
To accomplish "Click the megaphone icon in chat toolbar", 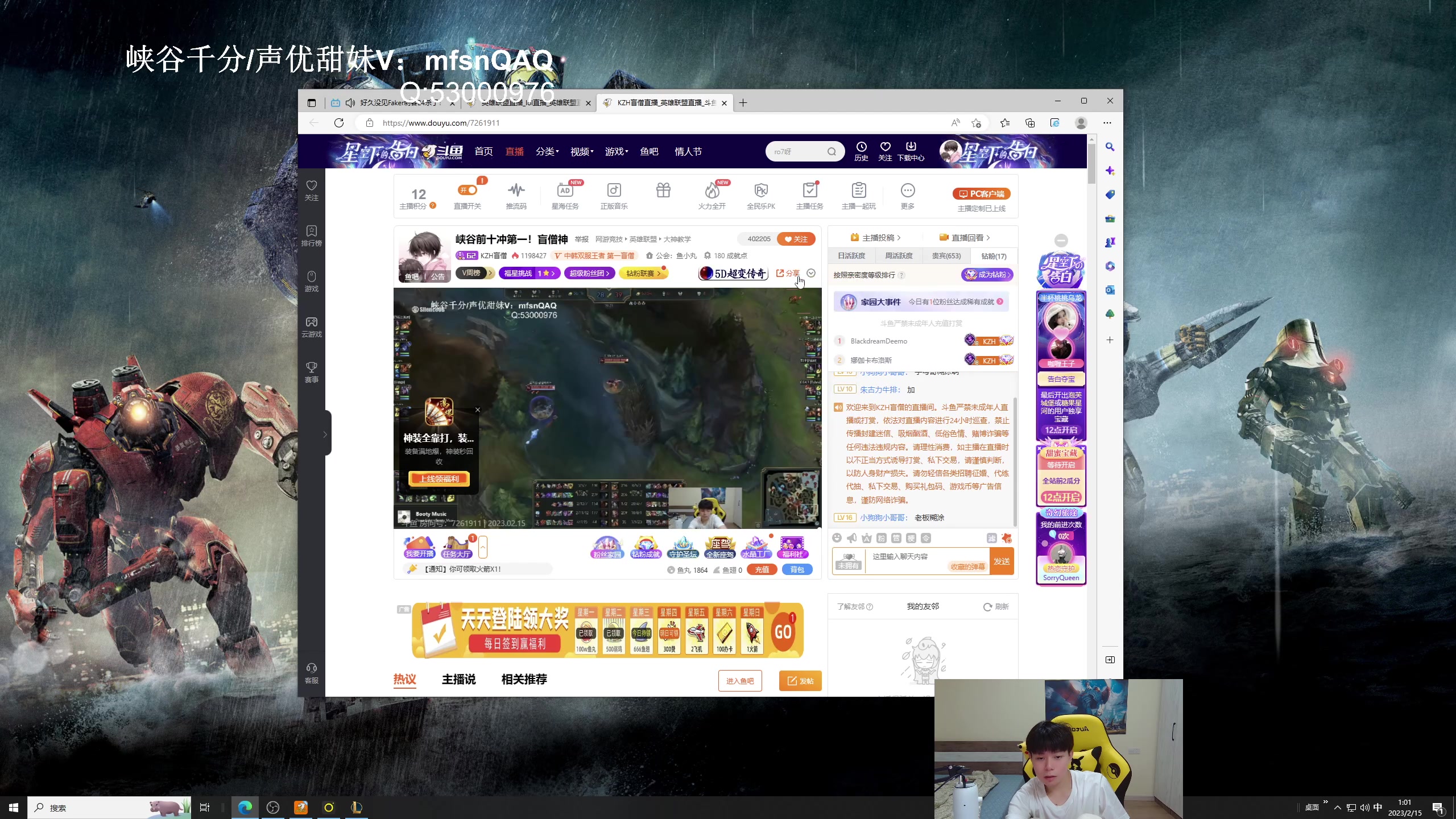I will coord(851,538).
